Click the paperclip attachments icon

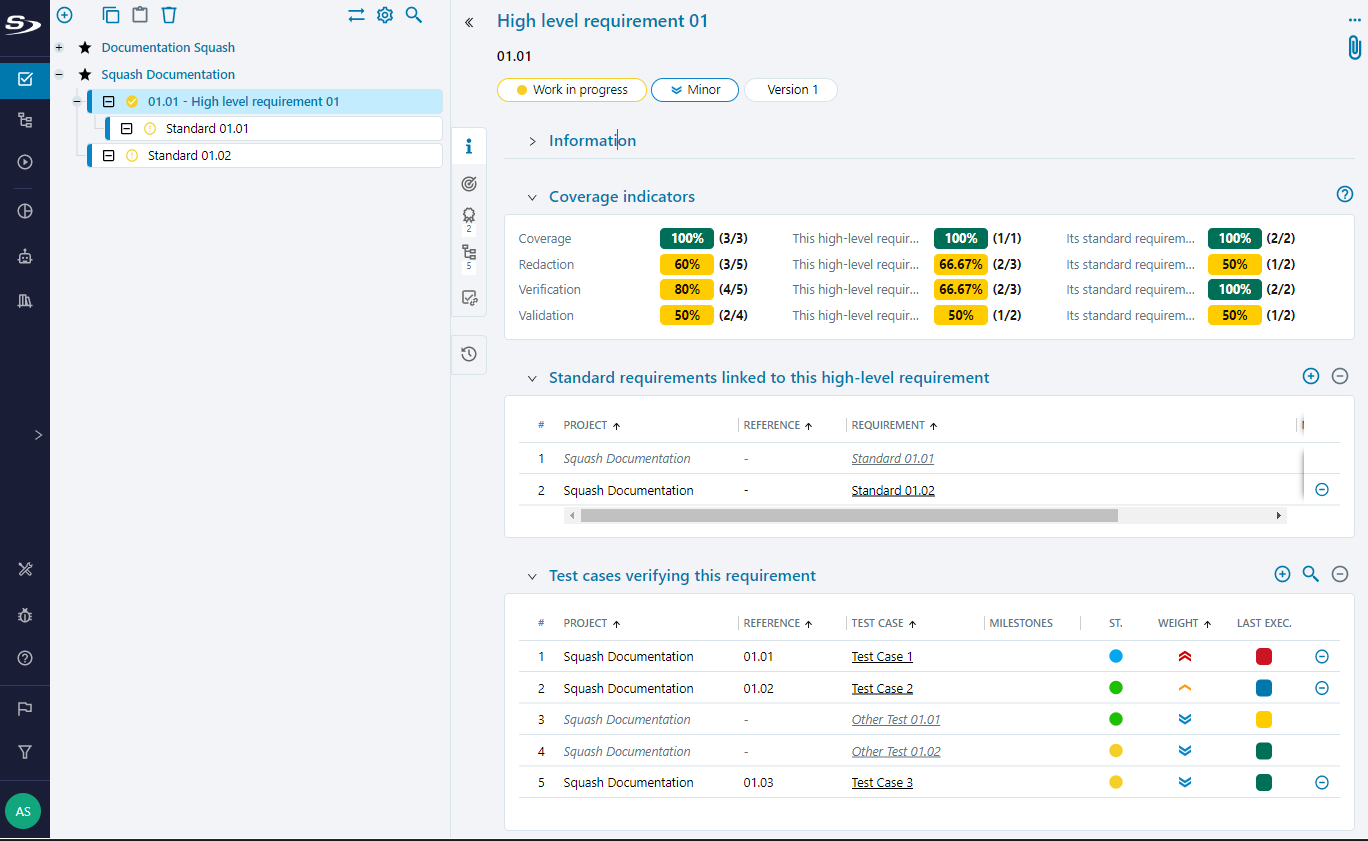[x=1354, y=47]
